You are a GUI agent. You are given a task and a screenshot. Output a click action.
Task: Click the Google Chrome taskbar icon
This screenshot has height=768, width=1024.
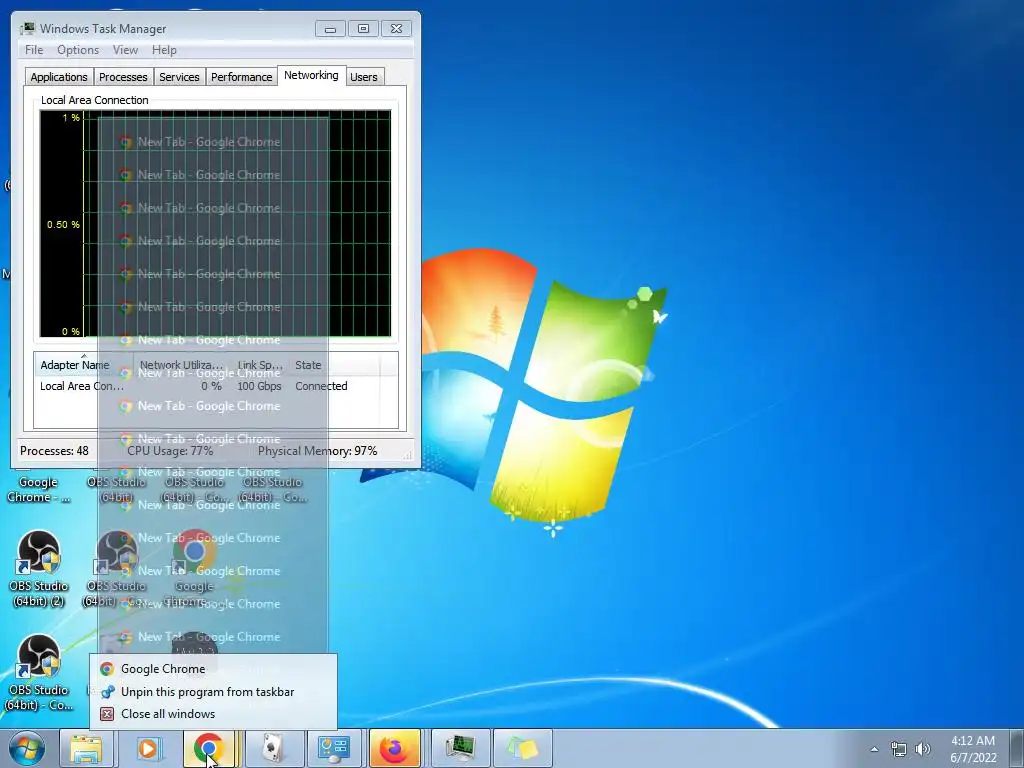pos(209,748)
